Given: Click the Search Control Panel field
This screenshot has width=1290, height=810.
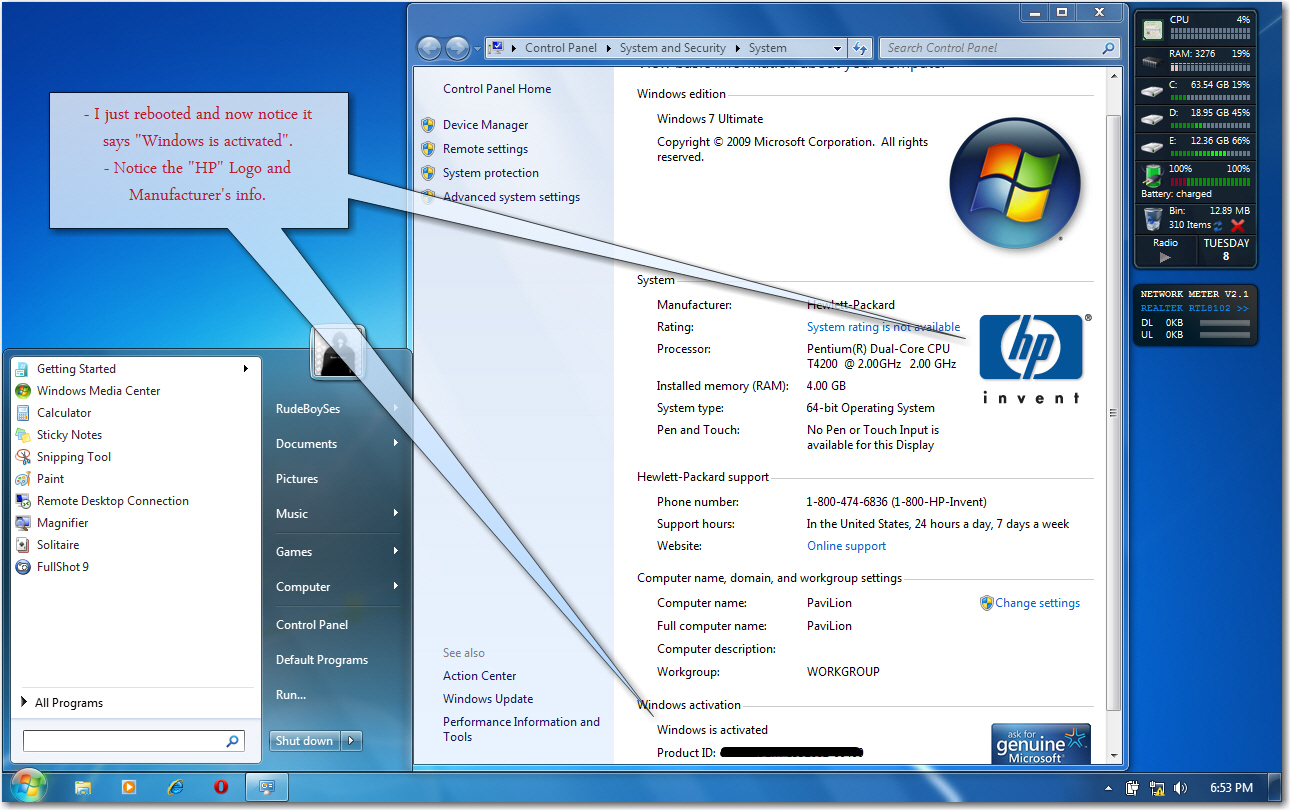Looking at the screenshot, I should pos(990,48).
